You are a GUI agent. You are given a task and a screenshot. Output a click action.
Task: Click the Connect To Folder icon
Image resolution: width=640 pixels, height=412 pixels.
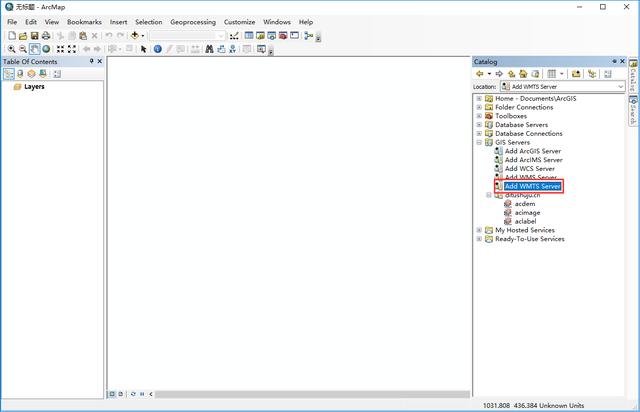point(576,74)
